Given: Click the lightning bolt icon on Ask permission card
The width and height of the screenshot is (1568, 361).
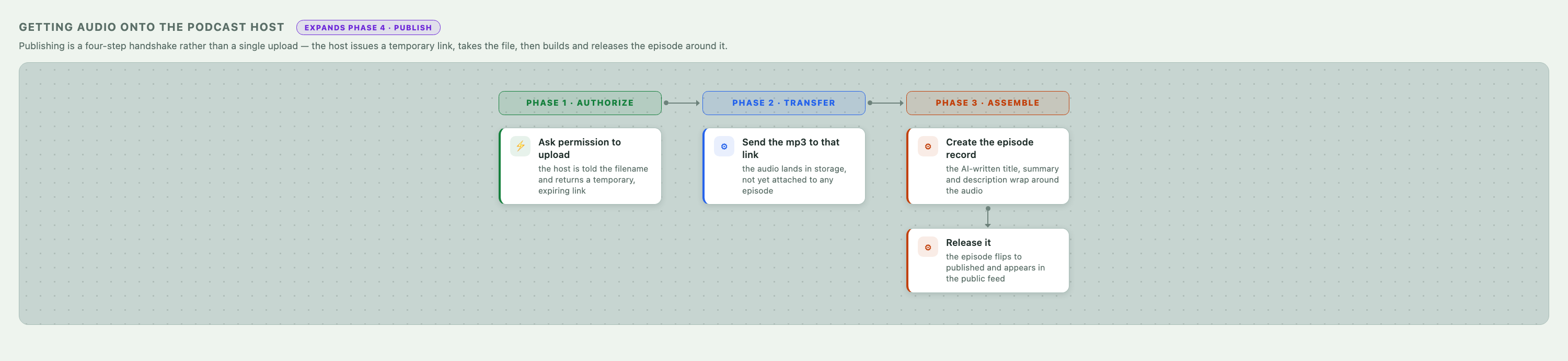Looking at the screenshot, I should click(520, 146).
